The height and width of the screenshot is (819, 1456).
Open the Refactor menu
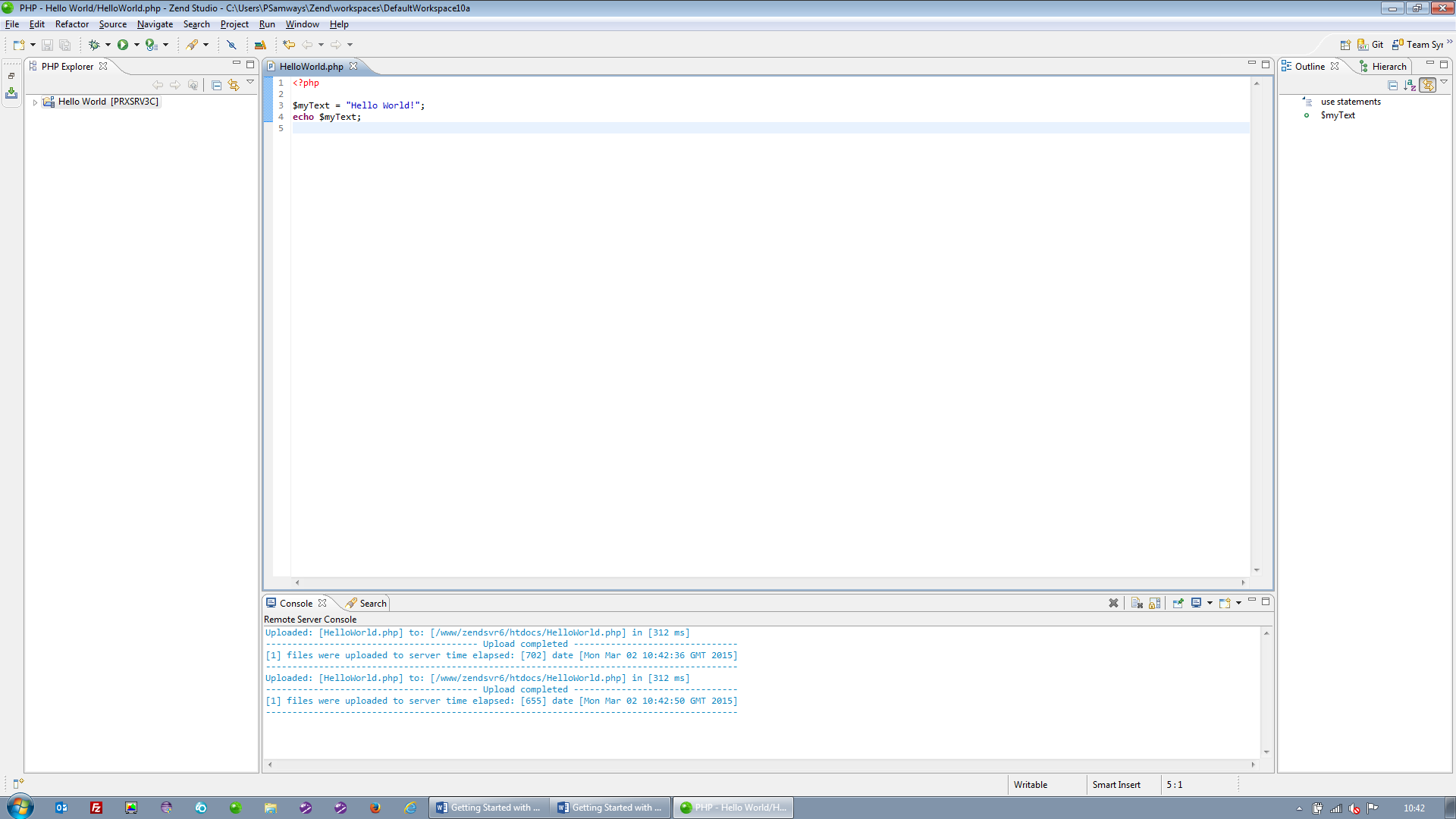pos(71,24)
